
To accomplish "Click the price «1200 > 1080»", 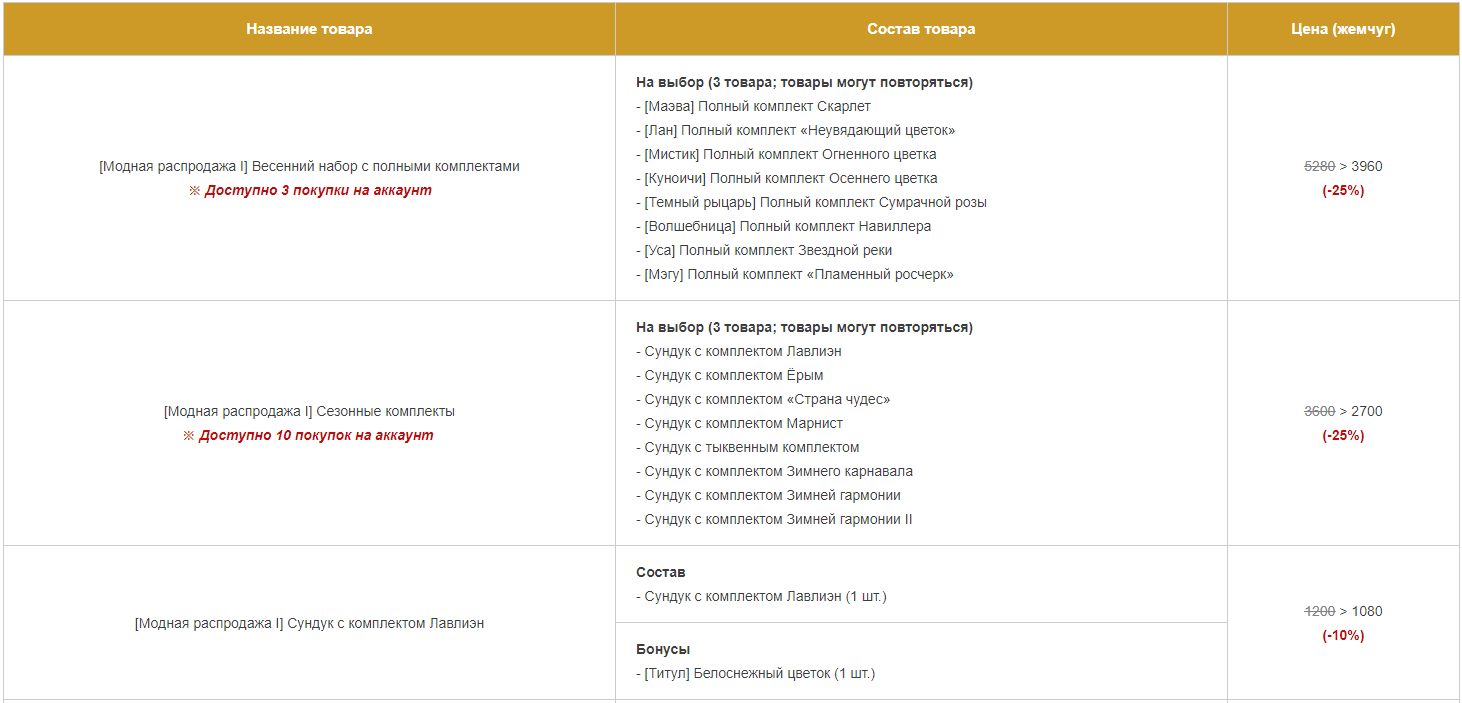I will (1343, 611).
